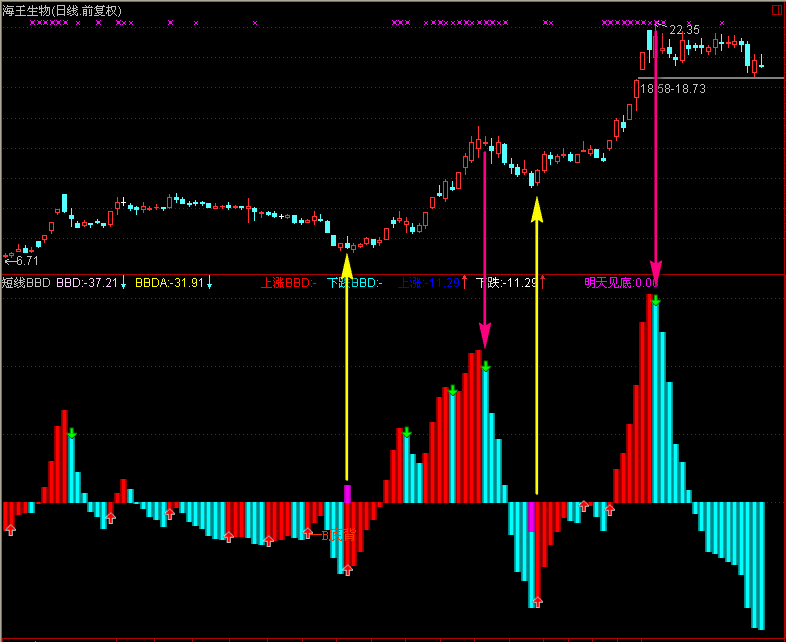Click the red 上涨BBD:- label
The width and height of the screenshot is (786, 642).
(288, 283)
